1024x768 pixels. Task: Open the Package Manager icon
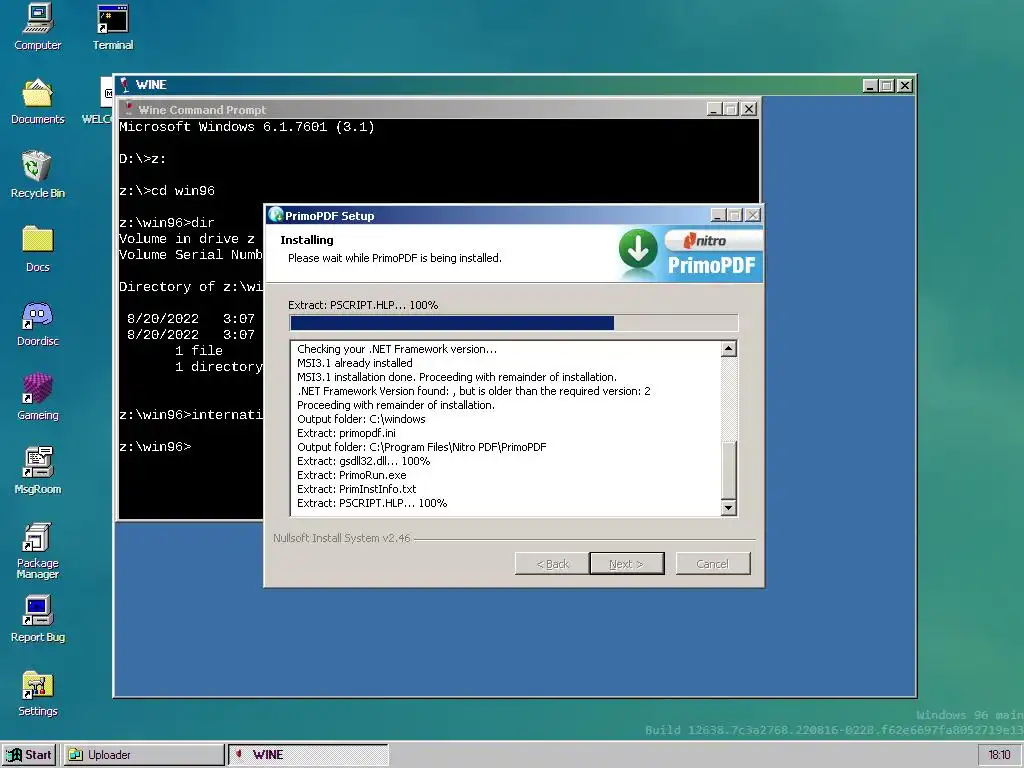click(37, 551)
